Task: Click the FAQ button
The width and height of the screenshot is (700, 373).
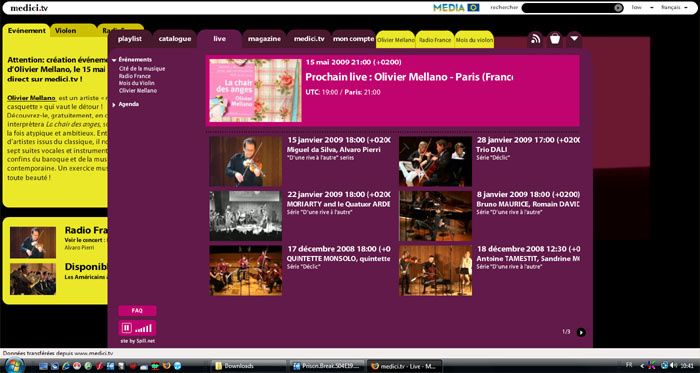Action: click(137, 311)
